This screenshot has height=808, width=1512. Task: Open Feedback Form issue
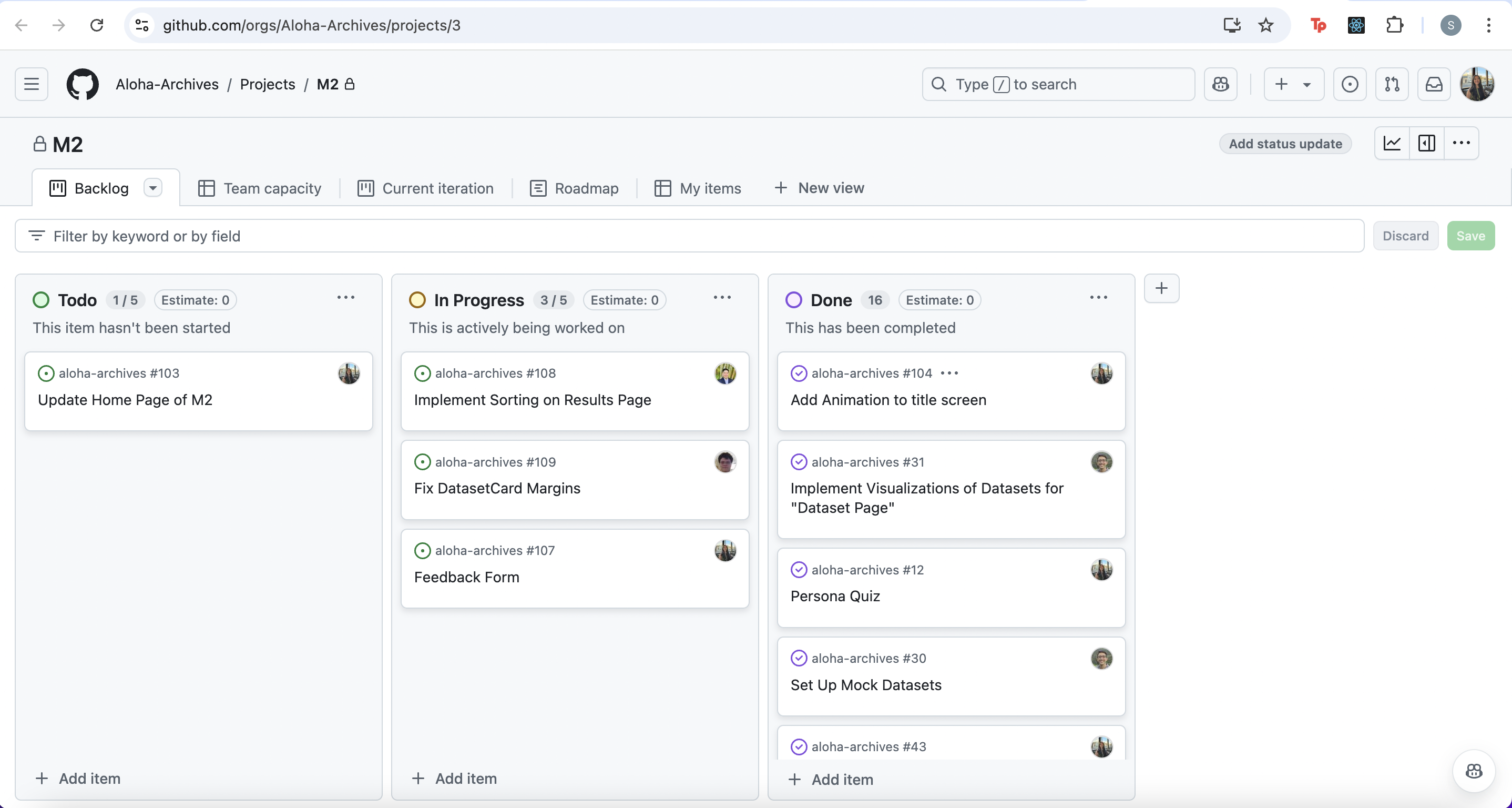coord(467,577)
